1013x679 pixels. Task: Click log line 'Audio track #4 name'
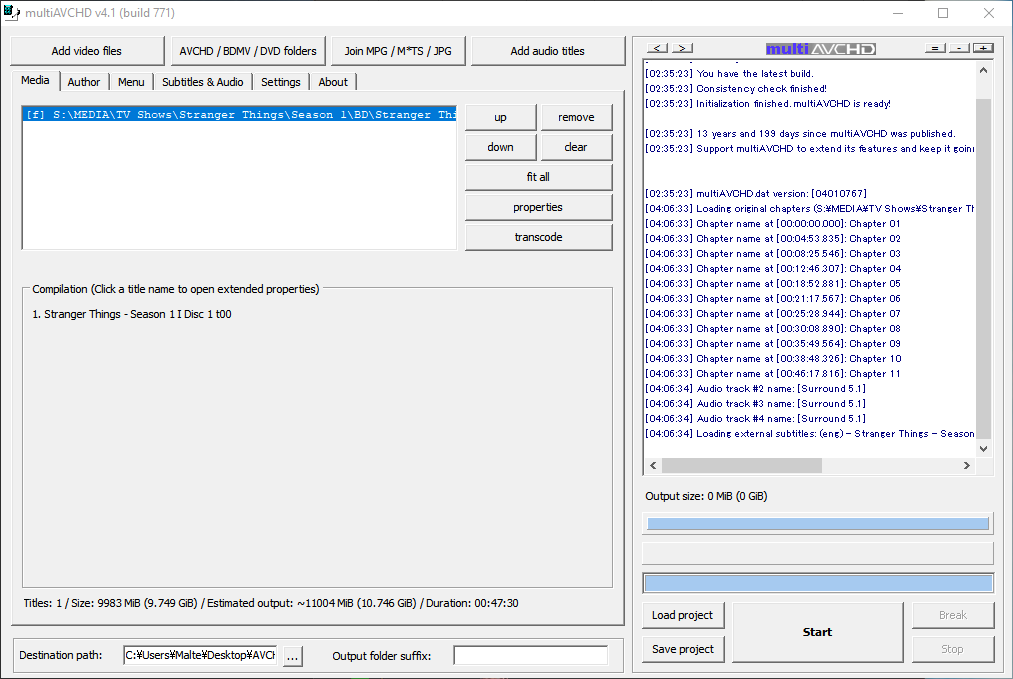click(755, 419)
